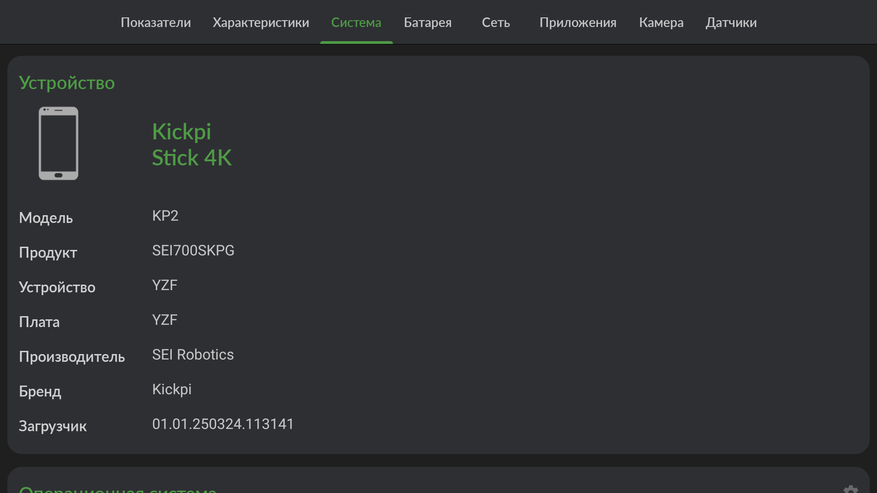Click the Kickpi value in the Бренд row
This screenshot has height=493, width=877.
172,389
